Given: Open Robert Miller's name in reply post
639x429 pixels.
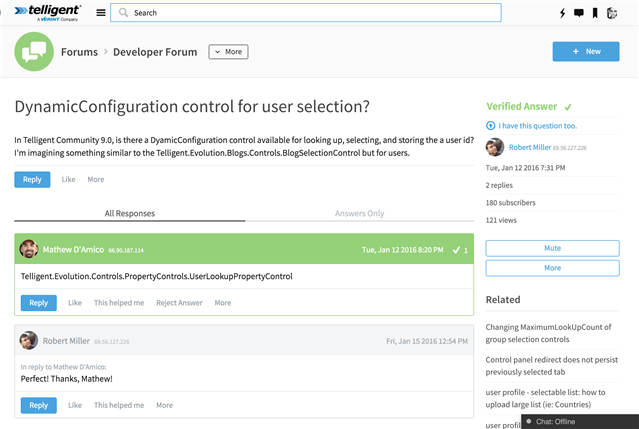Looking at the screenshot, I should point(66,341).
